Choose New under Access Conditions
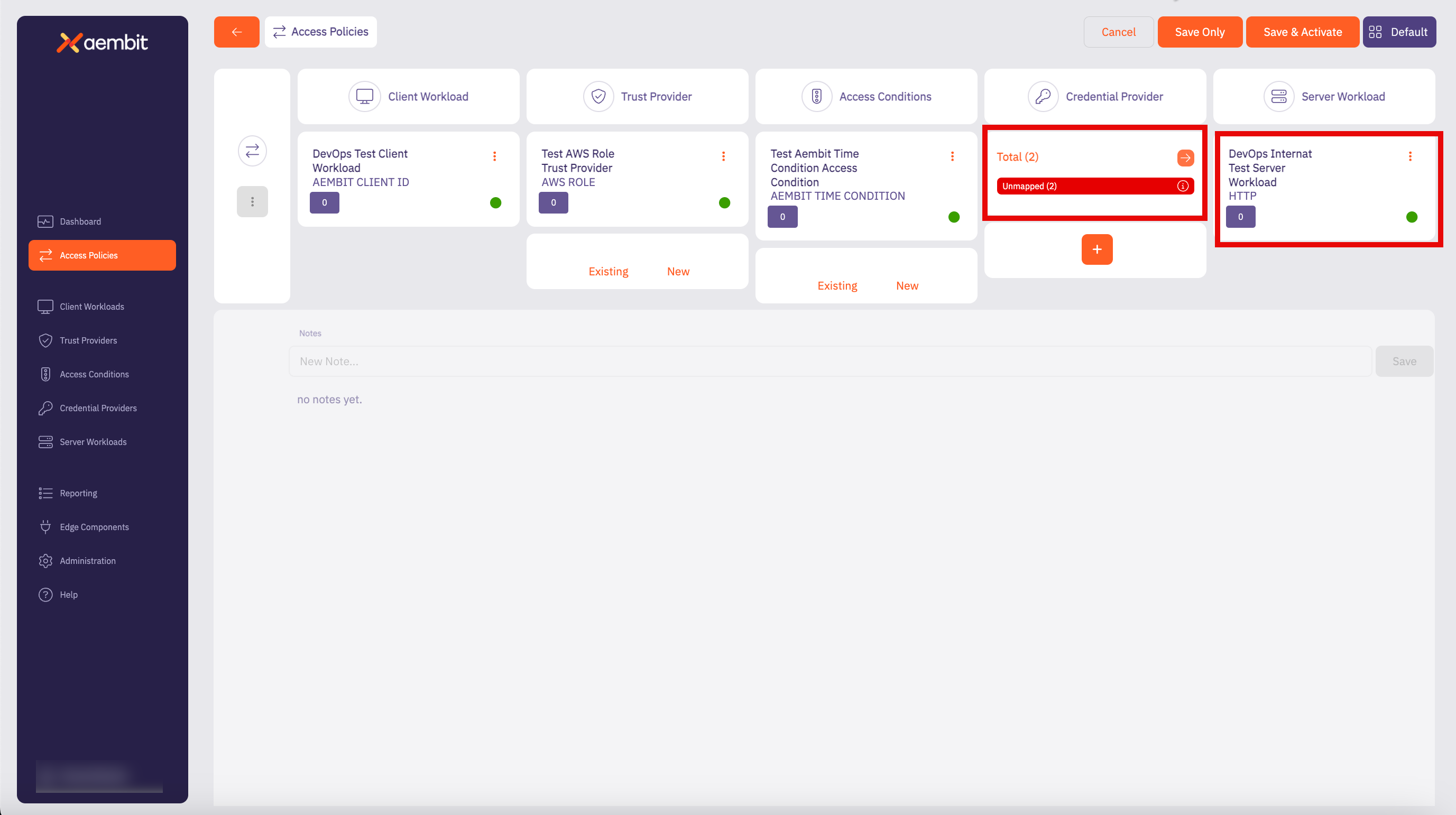This screenshot has height=815, width=1456. [x=907, y=285]
